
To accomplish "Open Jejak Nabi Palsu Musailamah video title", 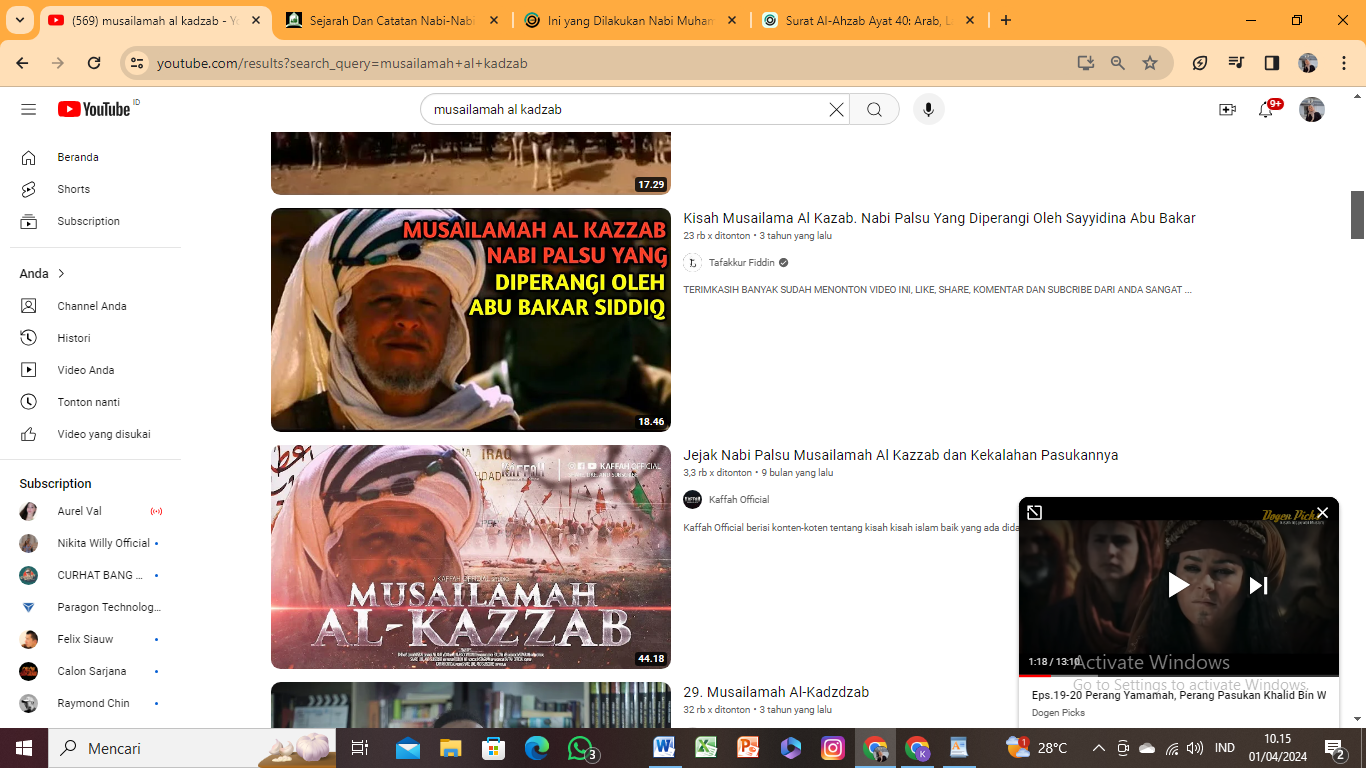I will click(900, 455).
